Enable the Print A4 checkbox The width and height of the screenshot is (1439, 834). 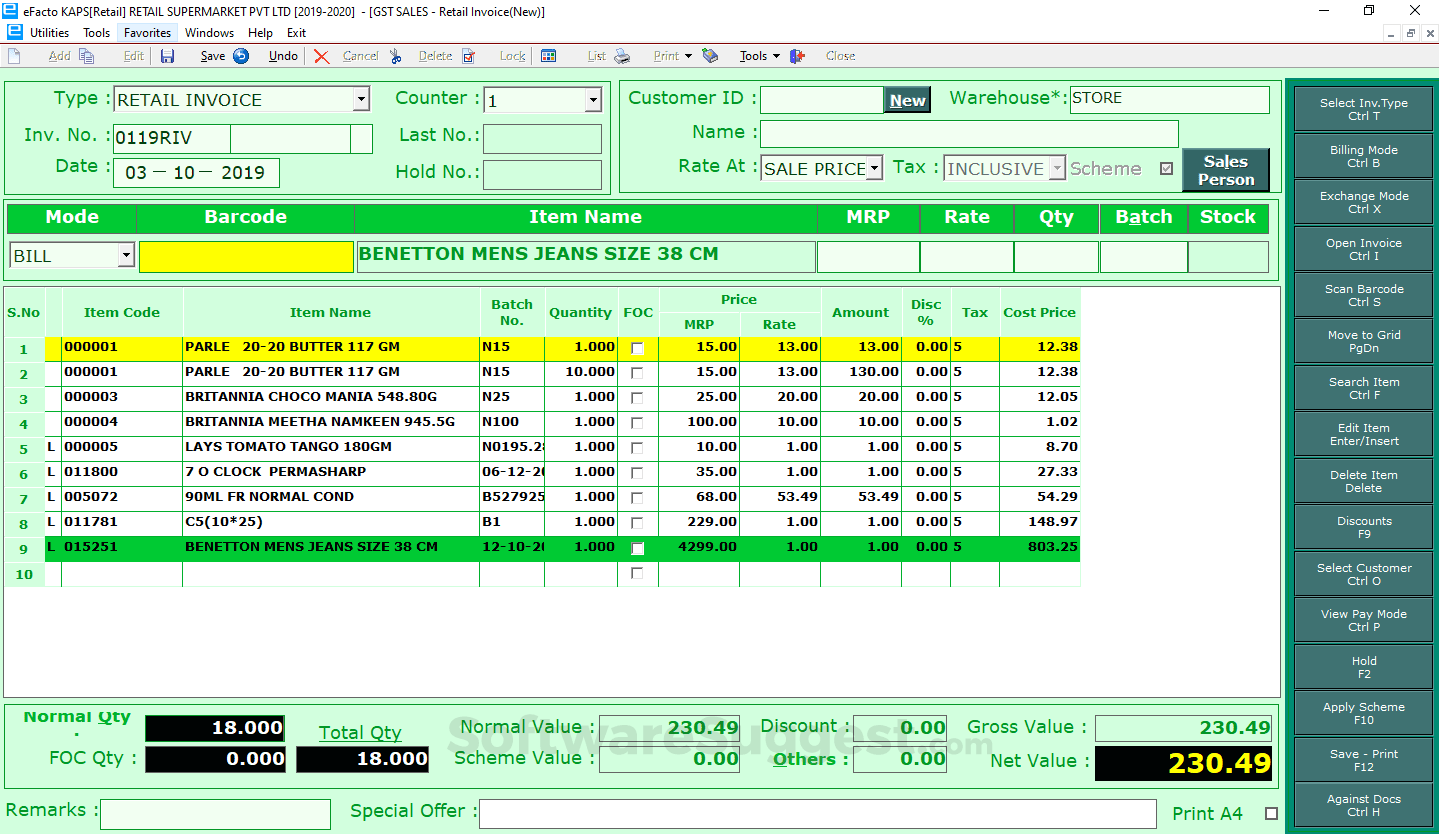click(1272, 813)
